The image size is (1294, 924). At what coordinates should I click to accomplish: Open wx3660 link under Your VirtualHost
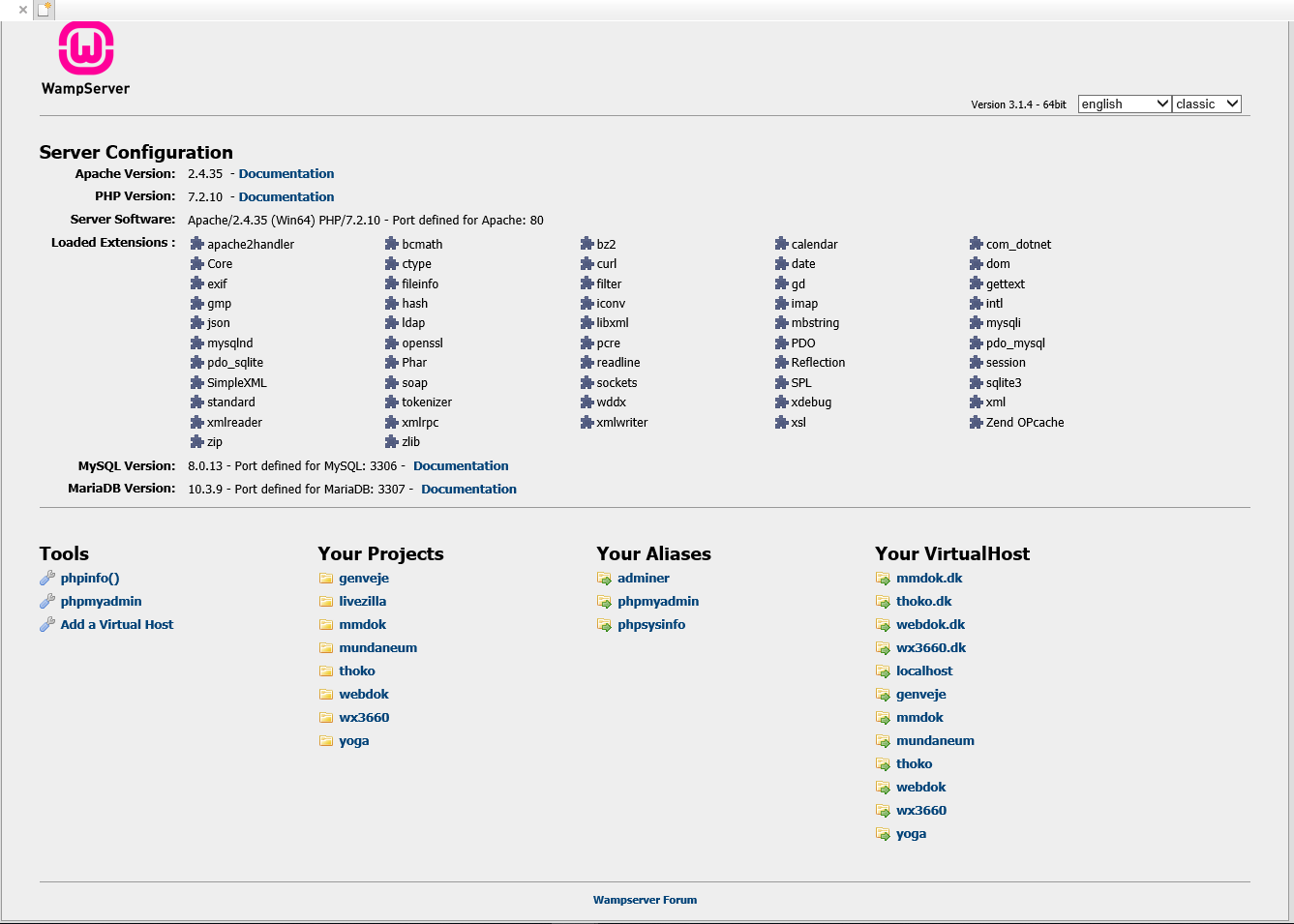coord(921,811)
